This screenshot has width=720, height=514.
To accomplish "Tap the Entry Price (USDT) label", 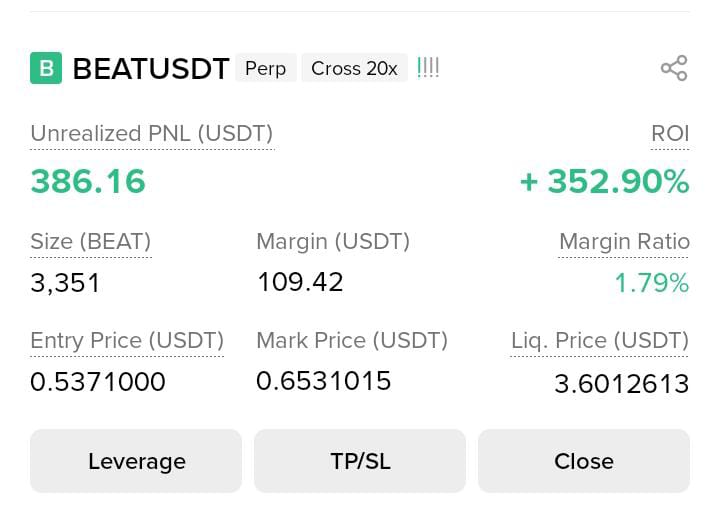I will [127, 340].
